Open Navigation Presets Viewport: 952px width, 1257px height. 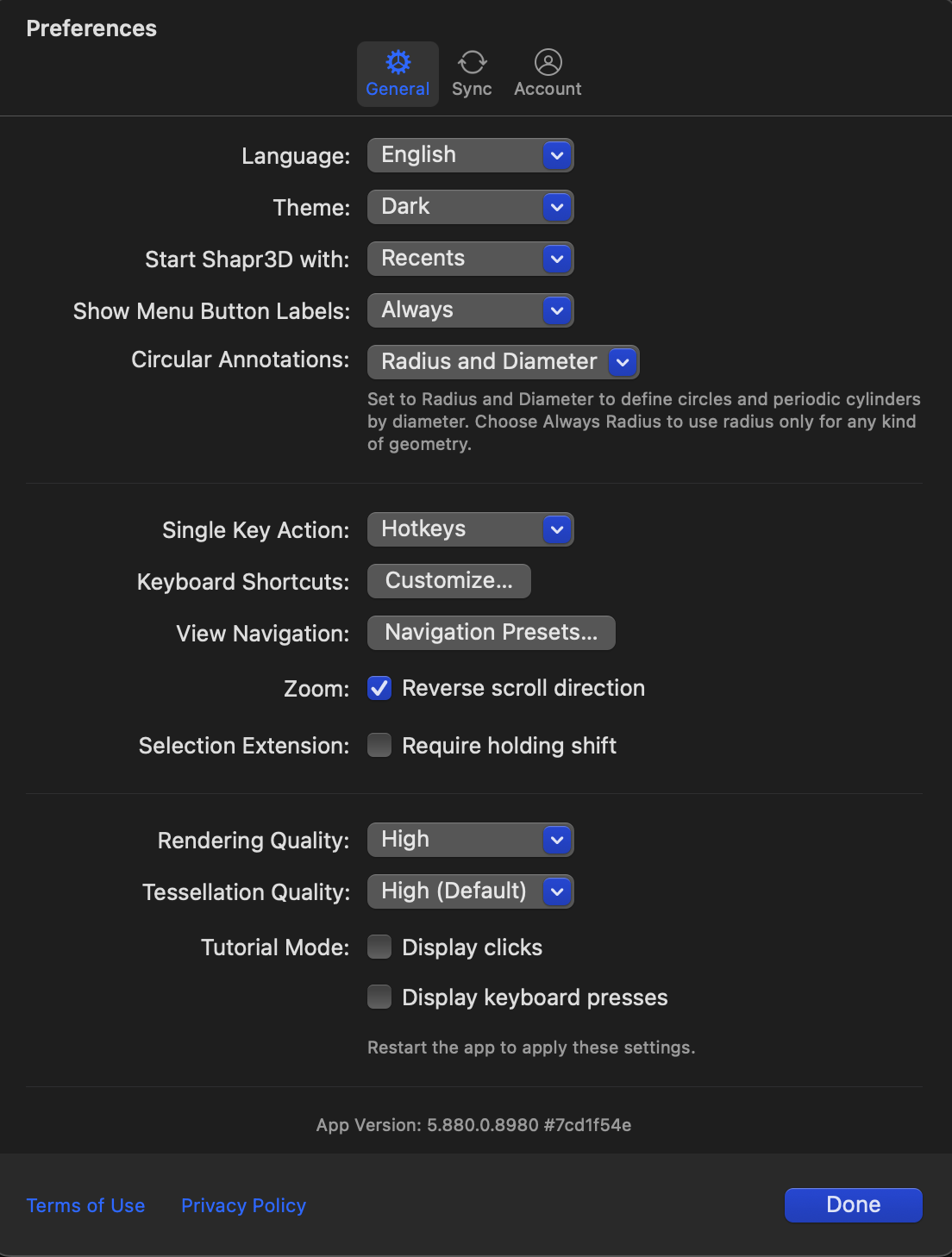tap(491, 632)
